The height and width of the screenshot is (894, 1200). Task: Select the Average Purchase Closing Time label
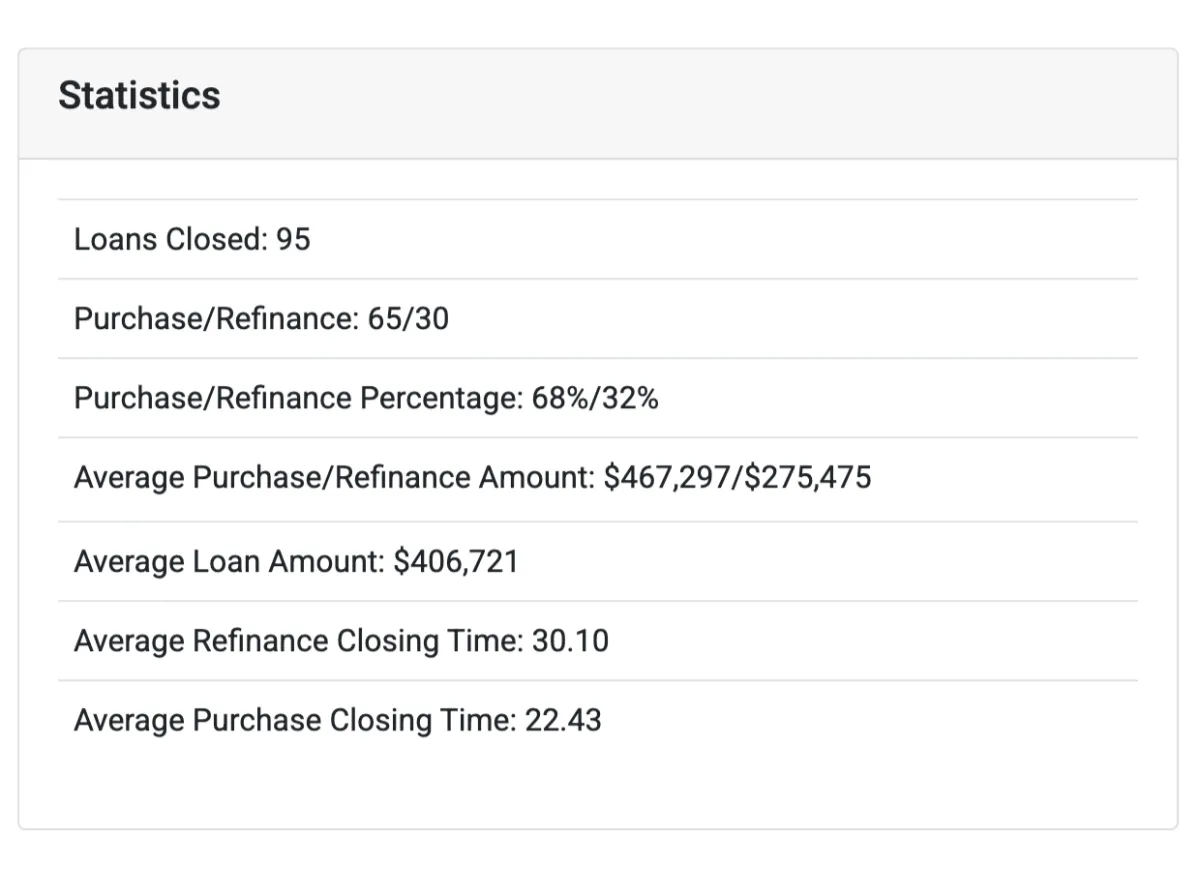point(295,720)
